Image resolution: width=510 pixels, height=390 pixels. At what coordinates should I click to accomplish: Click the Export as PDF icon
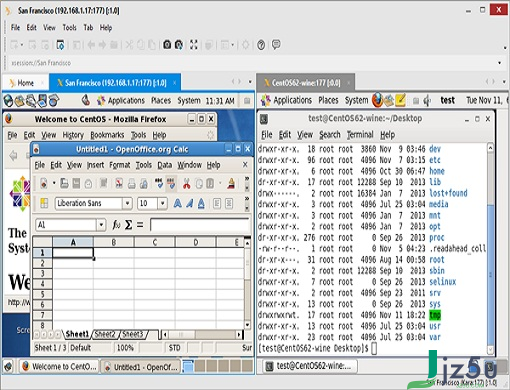tap(119, 183)
